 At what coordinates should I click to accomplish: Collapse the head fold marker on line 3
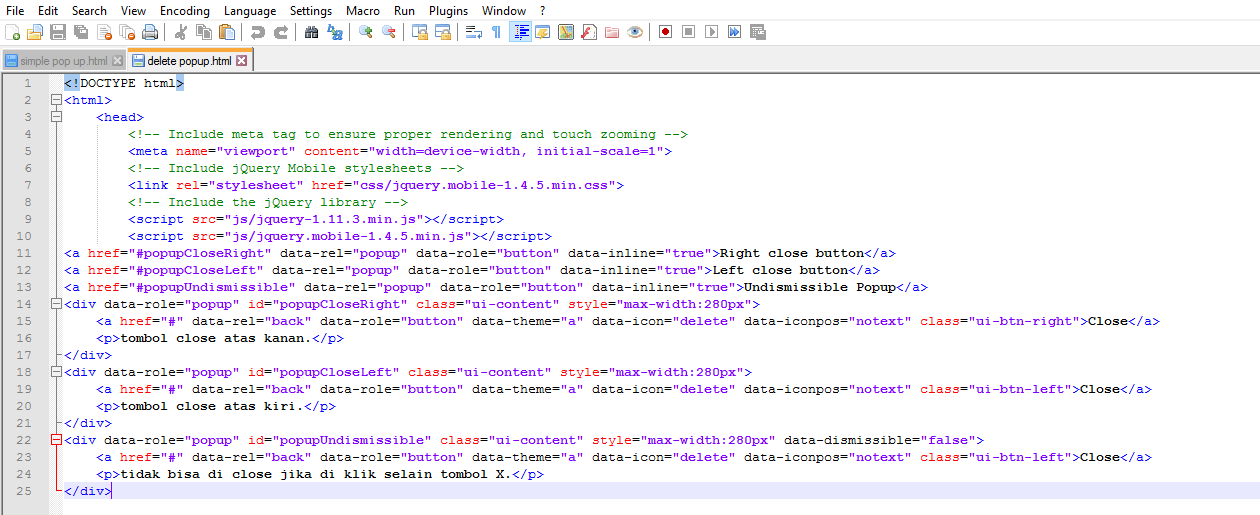click(56, 117)
